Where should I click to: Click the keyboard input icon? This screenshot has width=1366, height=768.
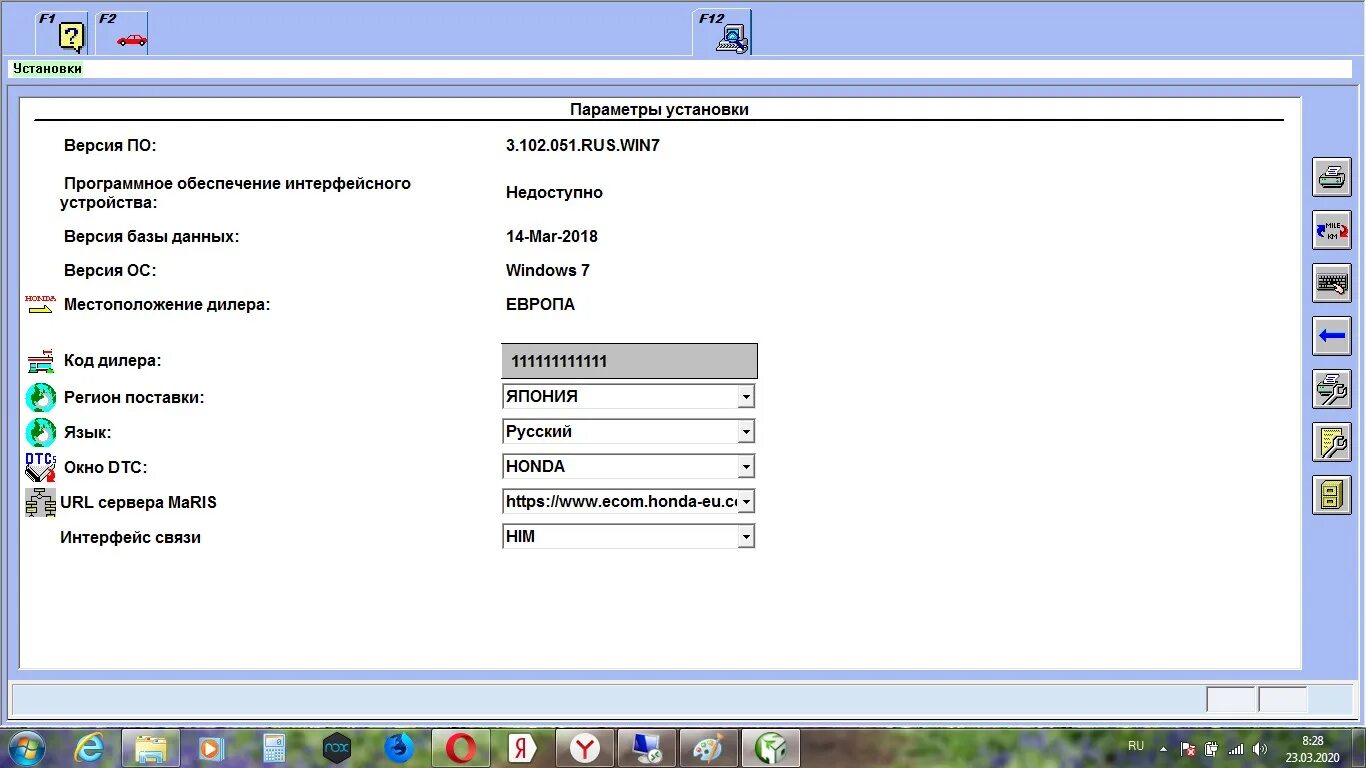coord(1332,283)
